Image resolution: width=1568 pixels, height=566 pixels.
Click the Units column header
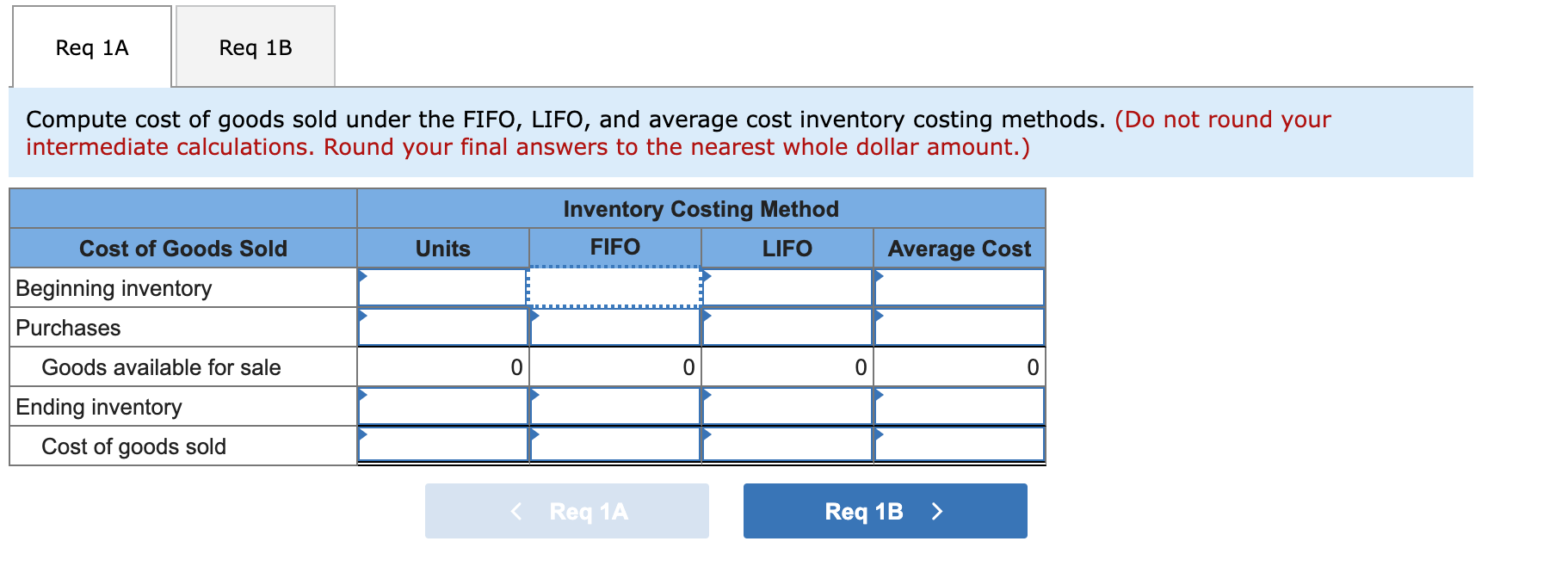pyautogui.click(x=442, y=249)
